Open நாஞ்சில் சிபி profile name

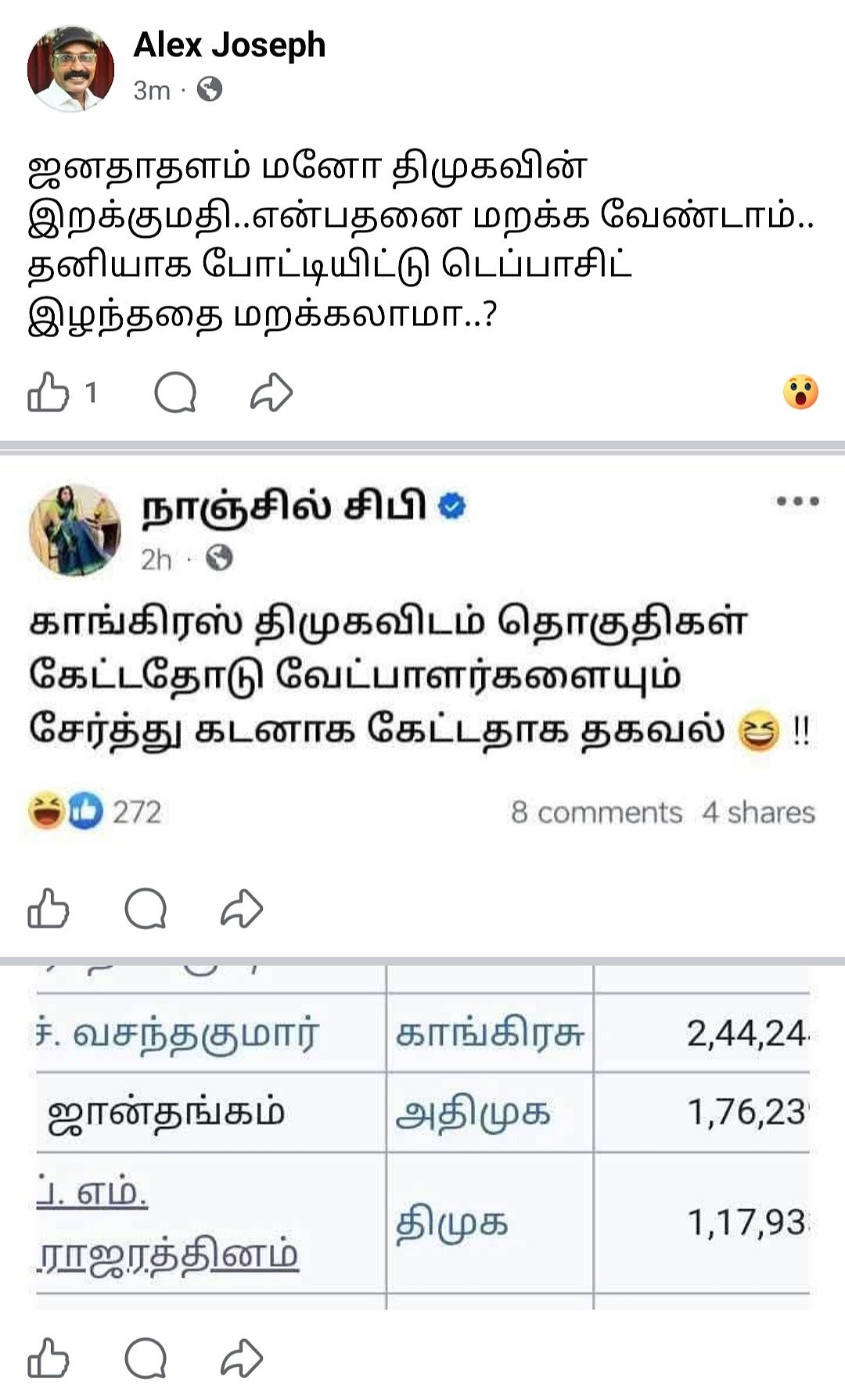[283, 505]
